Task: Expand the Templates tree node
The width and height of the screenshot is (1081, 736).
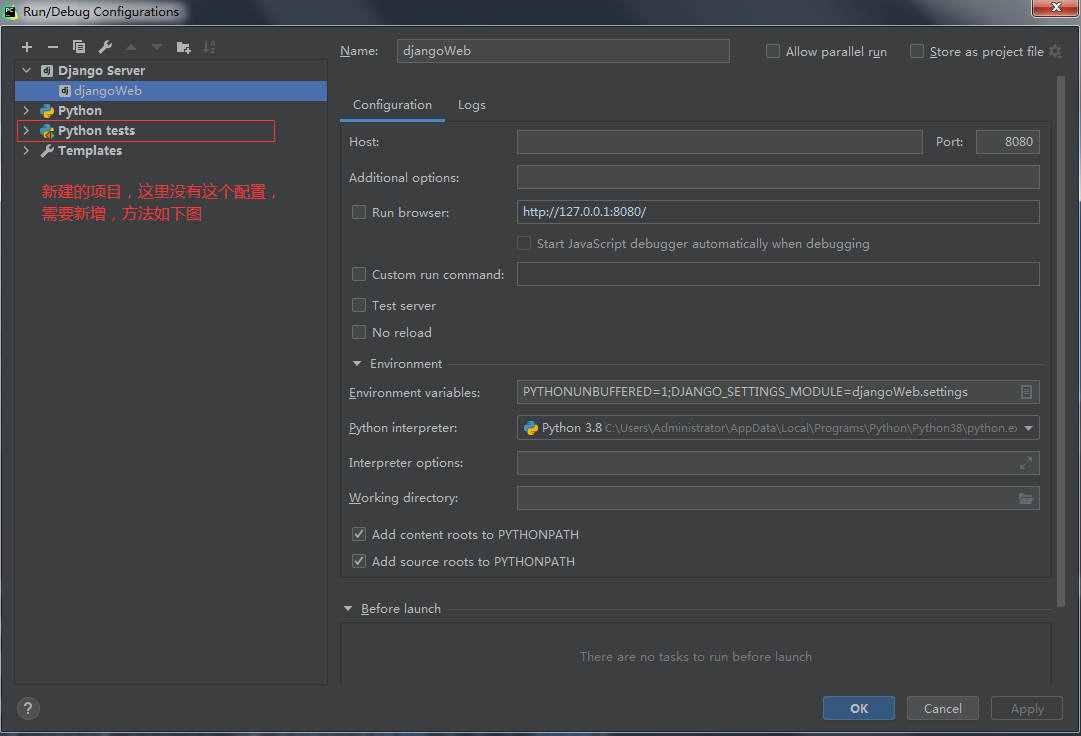Action: coord(27,150)
